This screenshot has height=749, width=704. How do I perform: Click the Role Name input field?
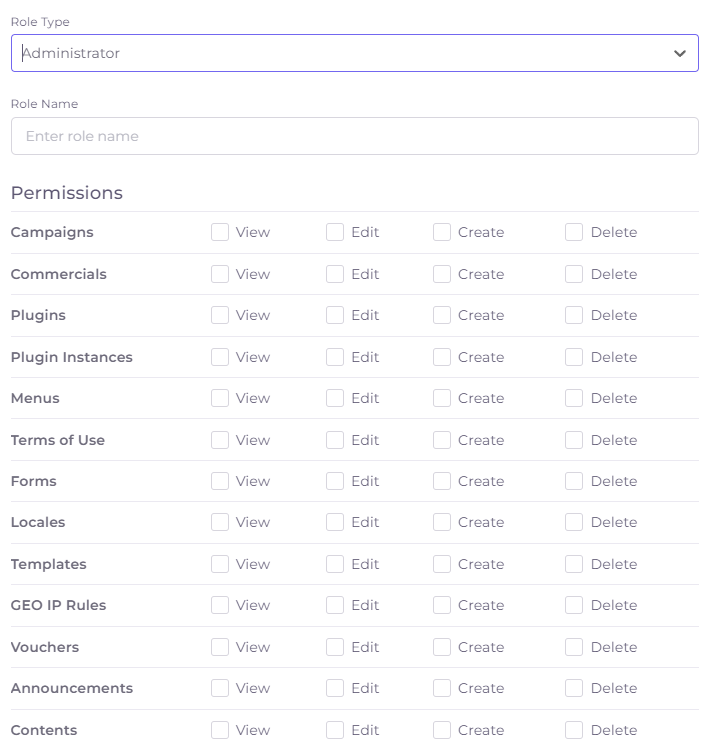(x=354, y=136)
